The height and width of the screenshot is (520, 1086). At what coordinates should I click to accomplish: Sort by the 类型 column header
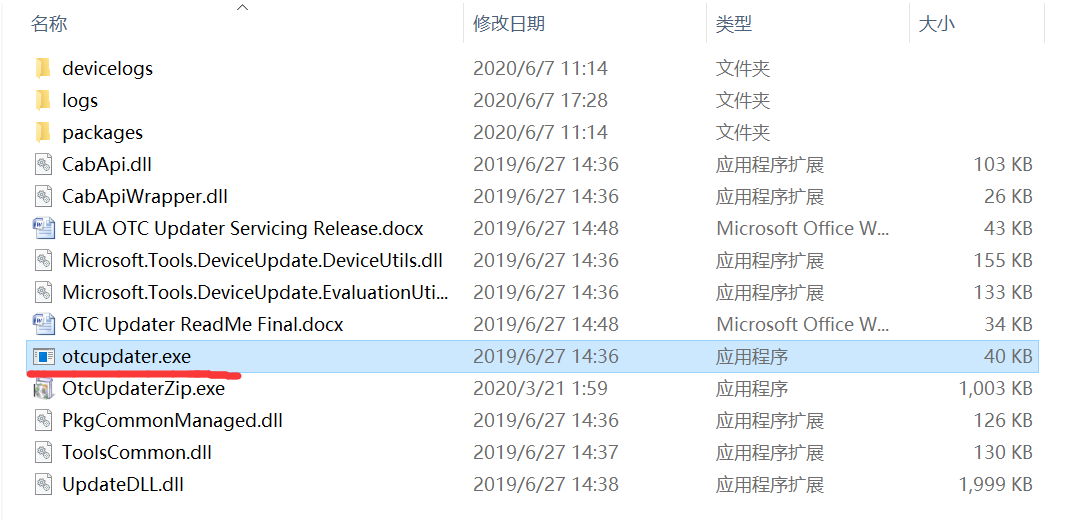(734, 24)
